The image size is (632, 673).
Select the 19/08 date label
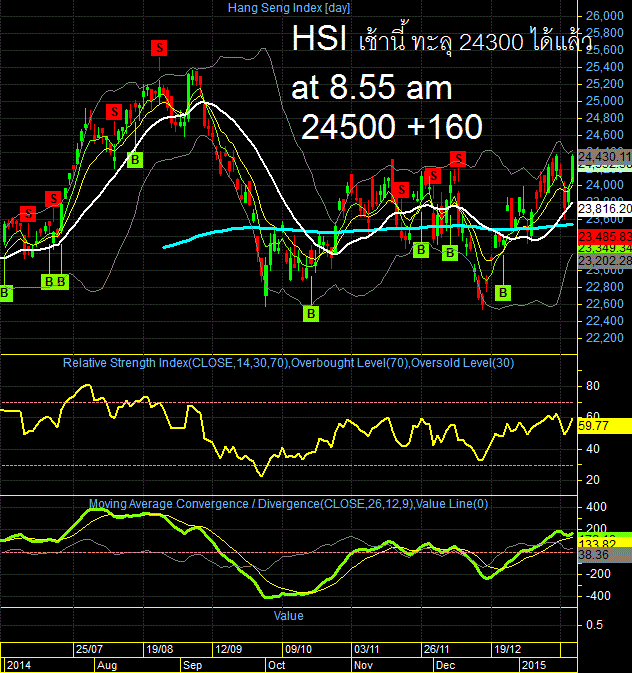[x=159, y=649]
